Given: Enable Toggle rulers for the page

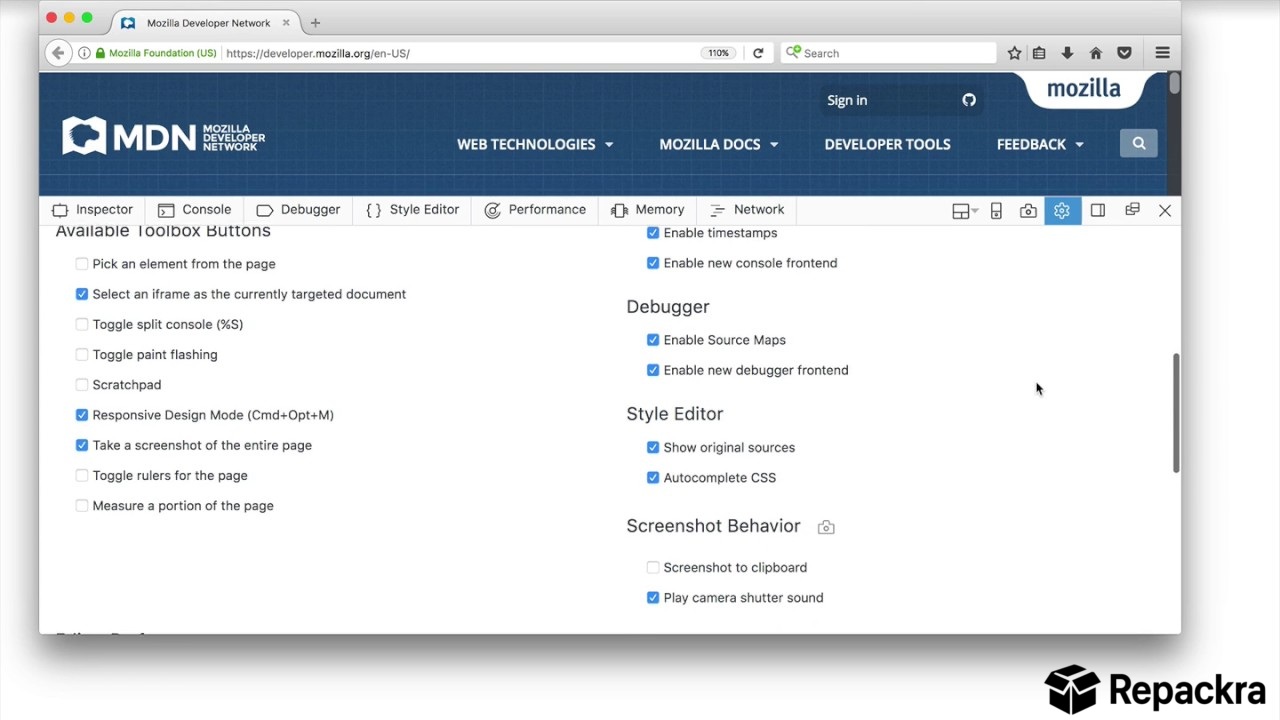Looking at the screenshot, I should coord(82,475).
